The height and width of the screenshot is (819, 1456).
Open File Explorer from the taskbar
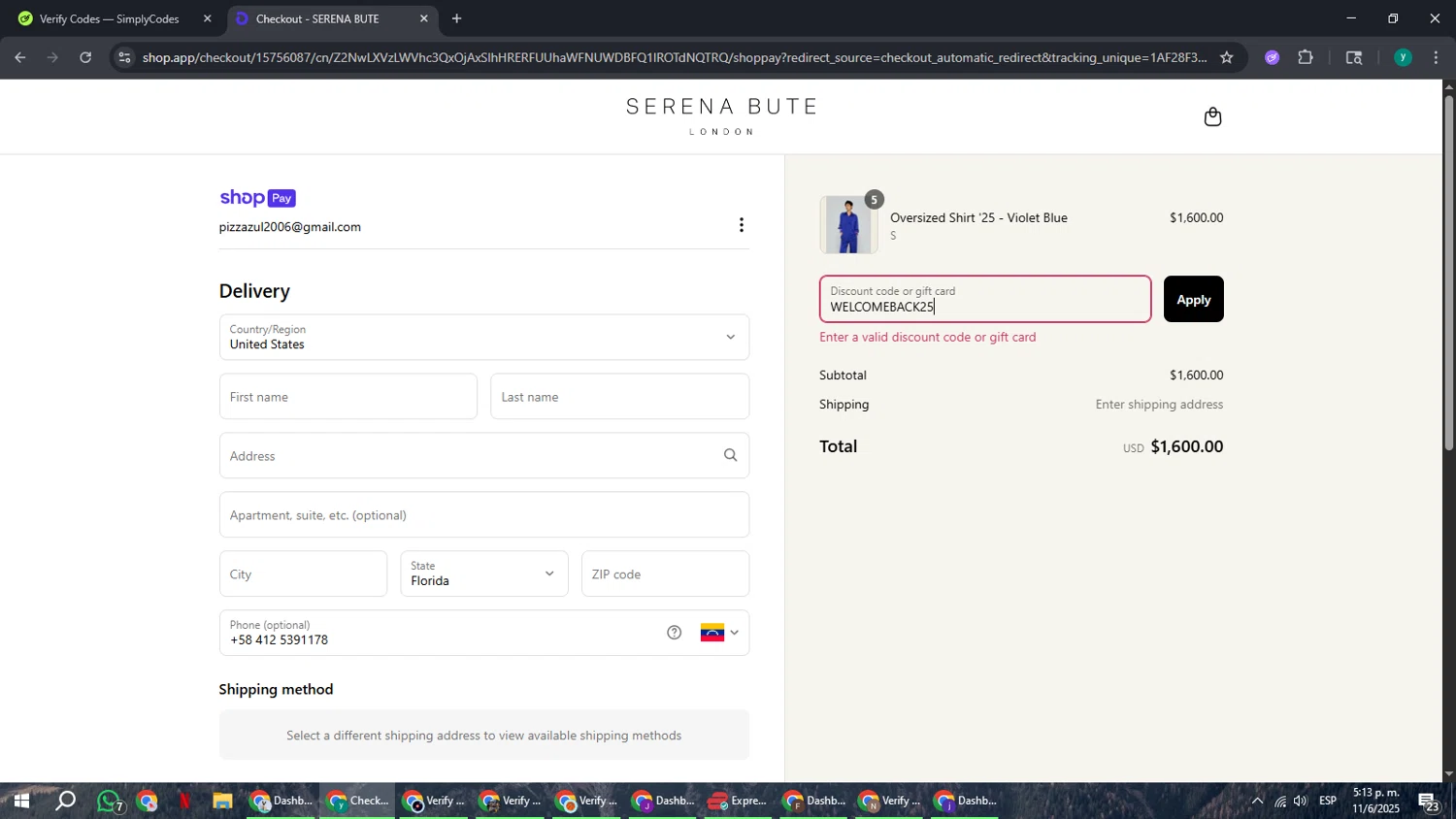click(222, 802)
